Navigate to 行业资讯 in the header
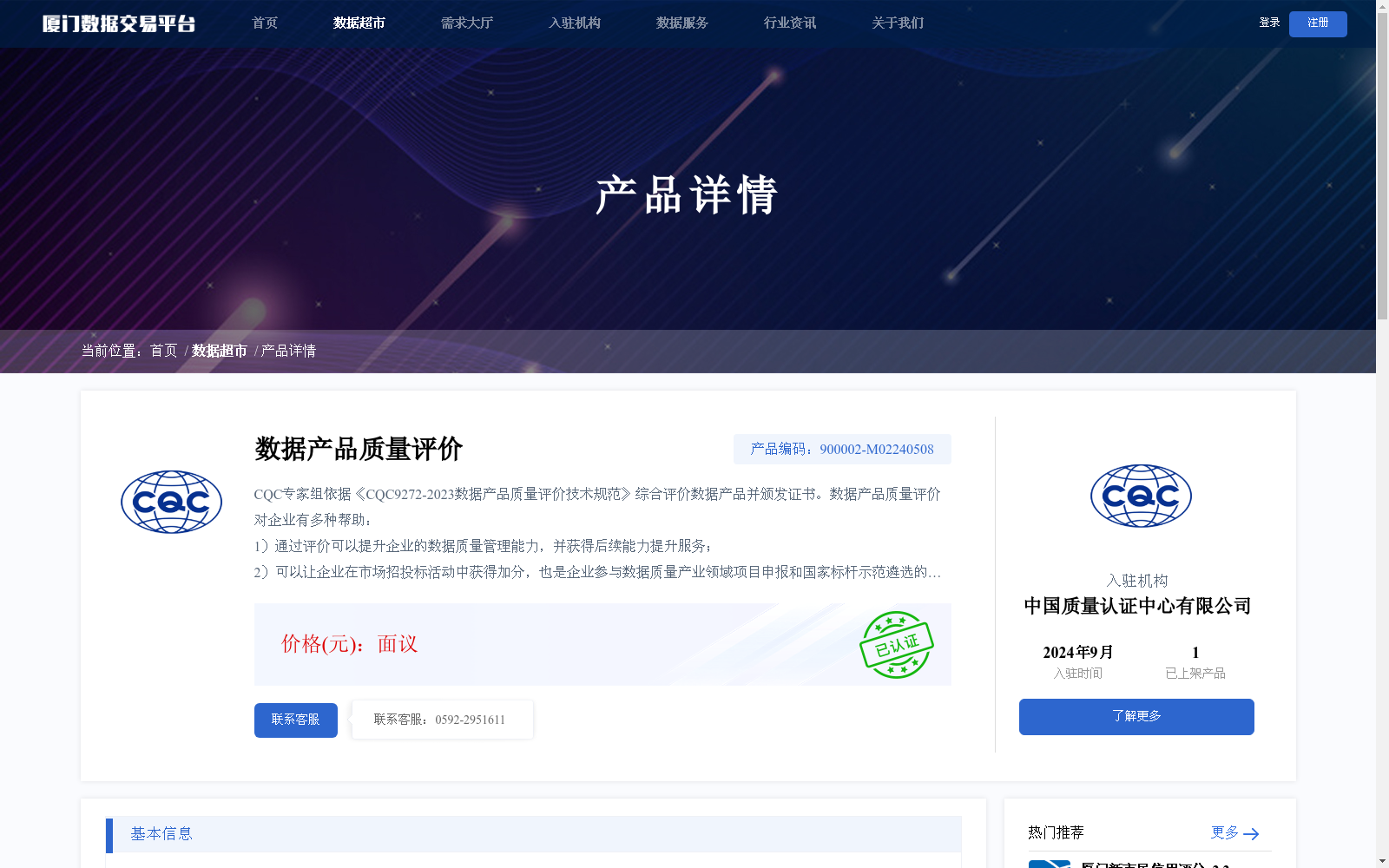This screenshot has width=1389, height=868. (790, 23)
